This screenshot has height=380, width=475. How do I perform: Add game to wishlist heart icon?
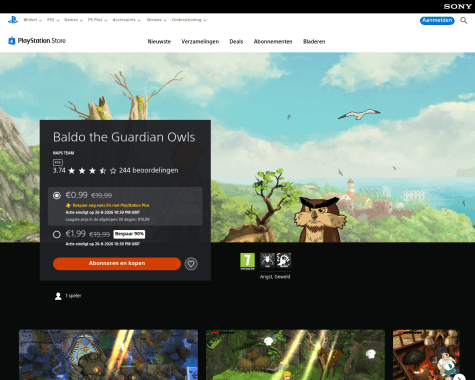pos(191,264)
